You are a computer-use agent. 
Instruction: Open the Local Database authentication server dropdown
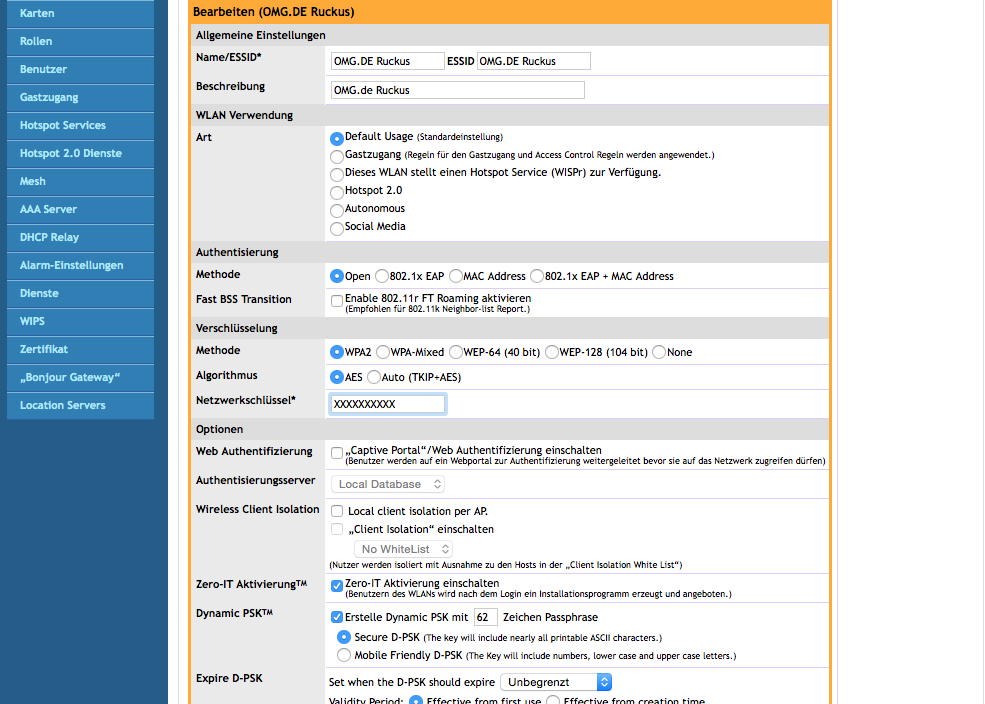tap(388, 484)
